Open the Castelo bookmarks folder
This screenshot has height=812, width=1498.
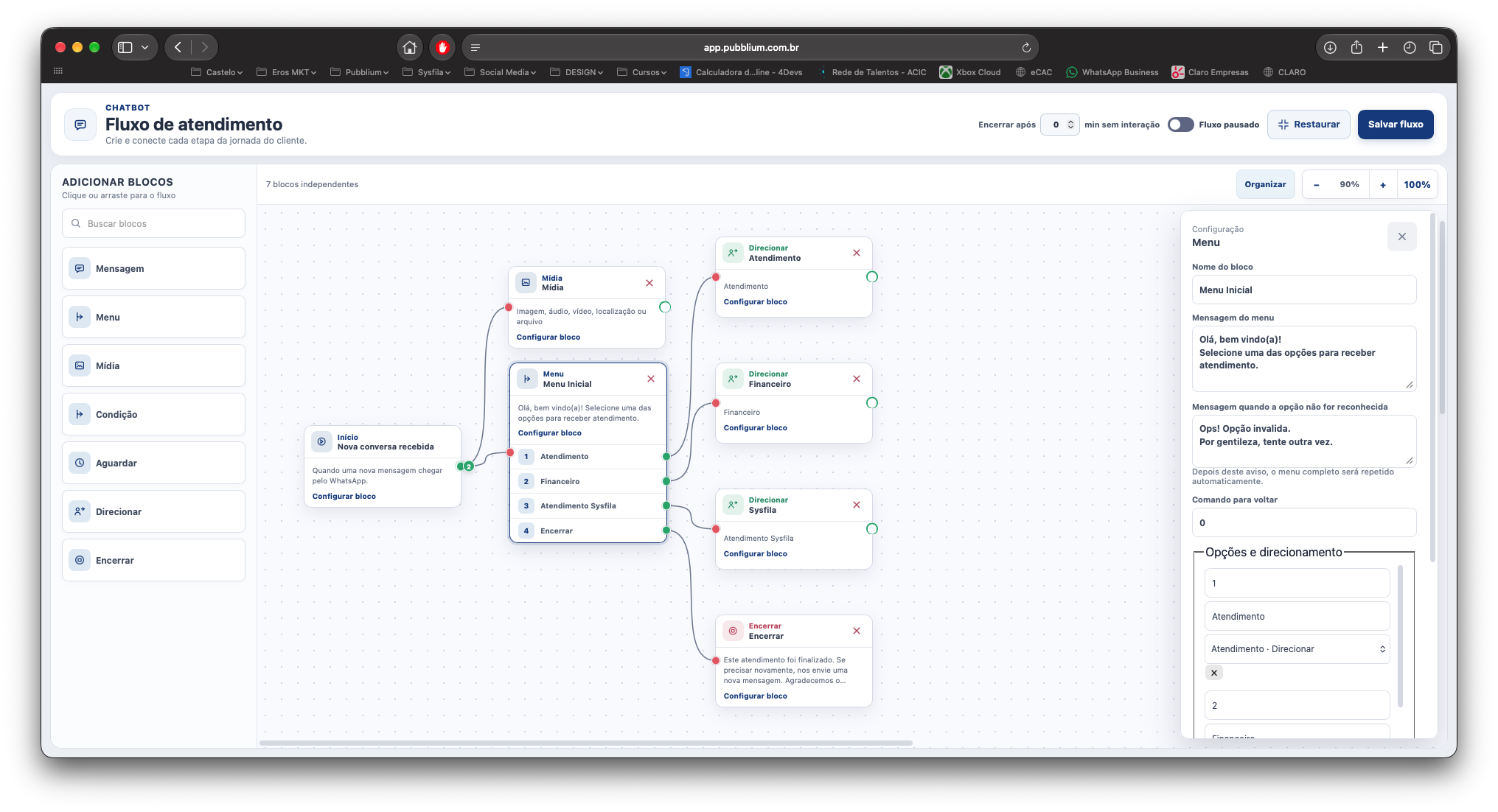[x=217, y=72]
